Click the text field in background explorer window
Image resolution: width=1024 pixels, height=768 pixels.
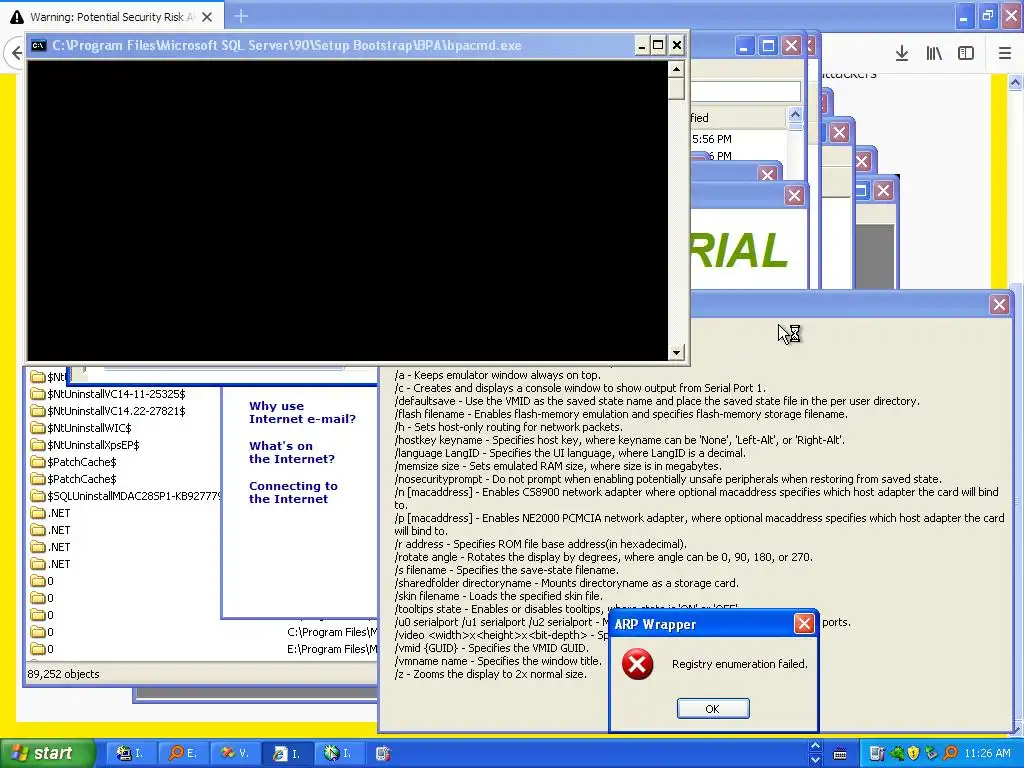click(x=746, y=91)
